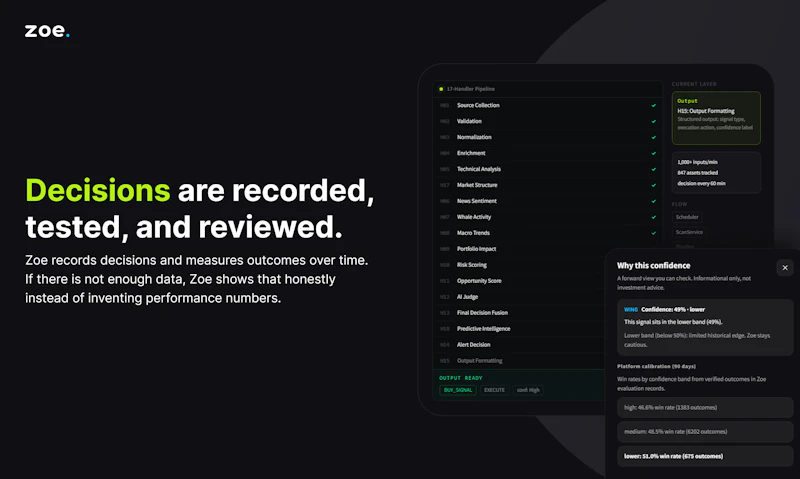
Task: Click the Enrichment row check mark
Action: [654, 153]
